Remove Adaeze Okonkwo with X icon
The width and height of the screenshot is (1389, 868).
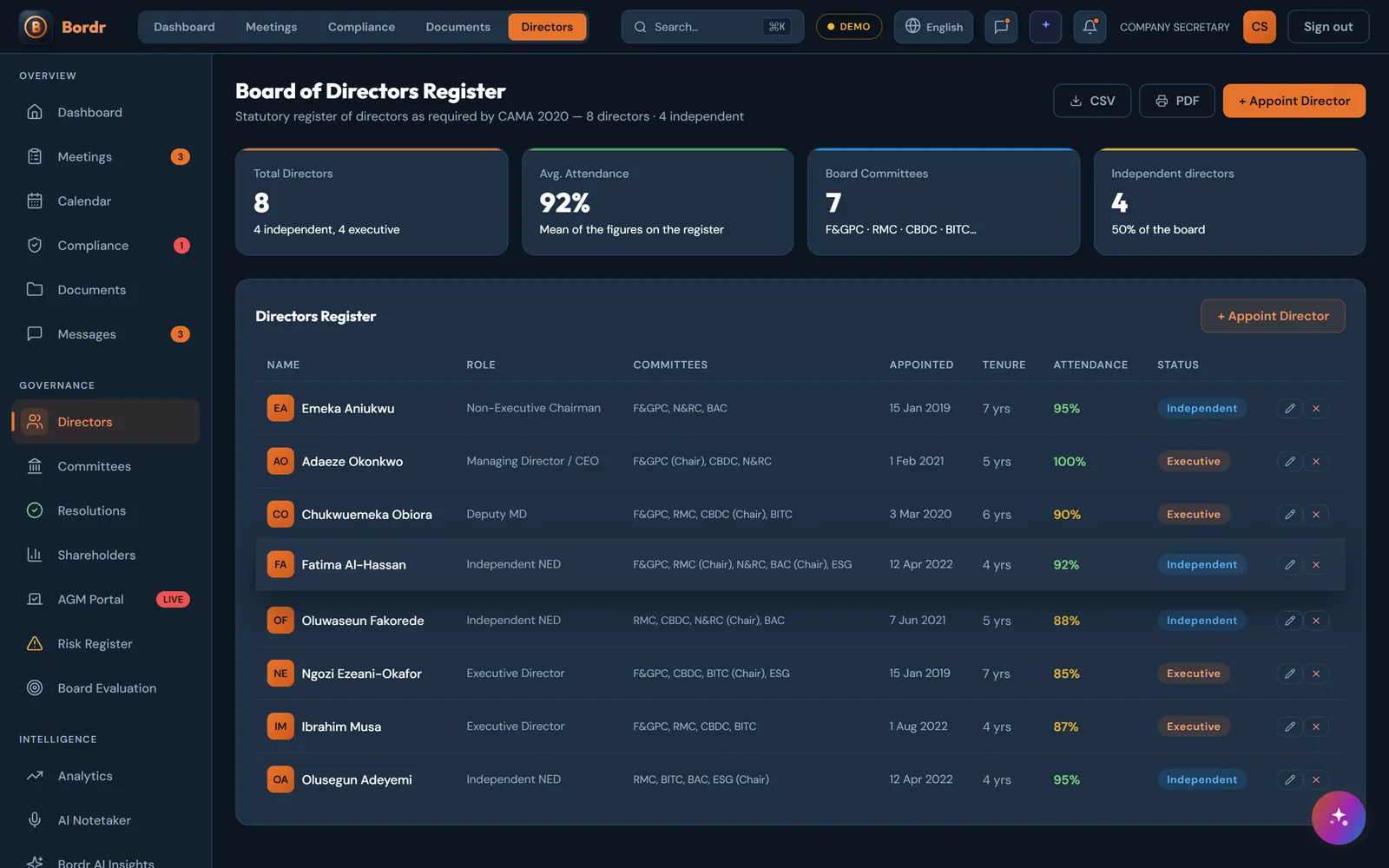pos(1316,461)
